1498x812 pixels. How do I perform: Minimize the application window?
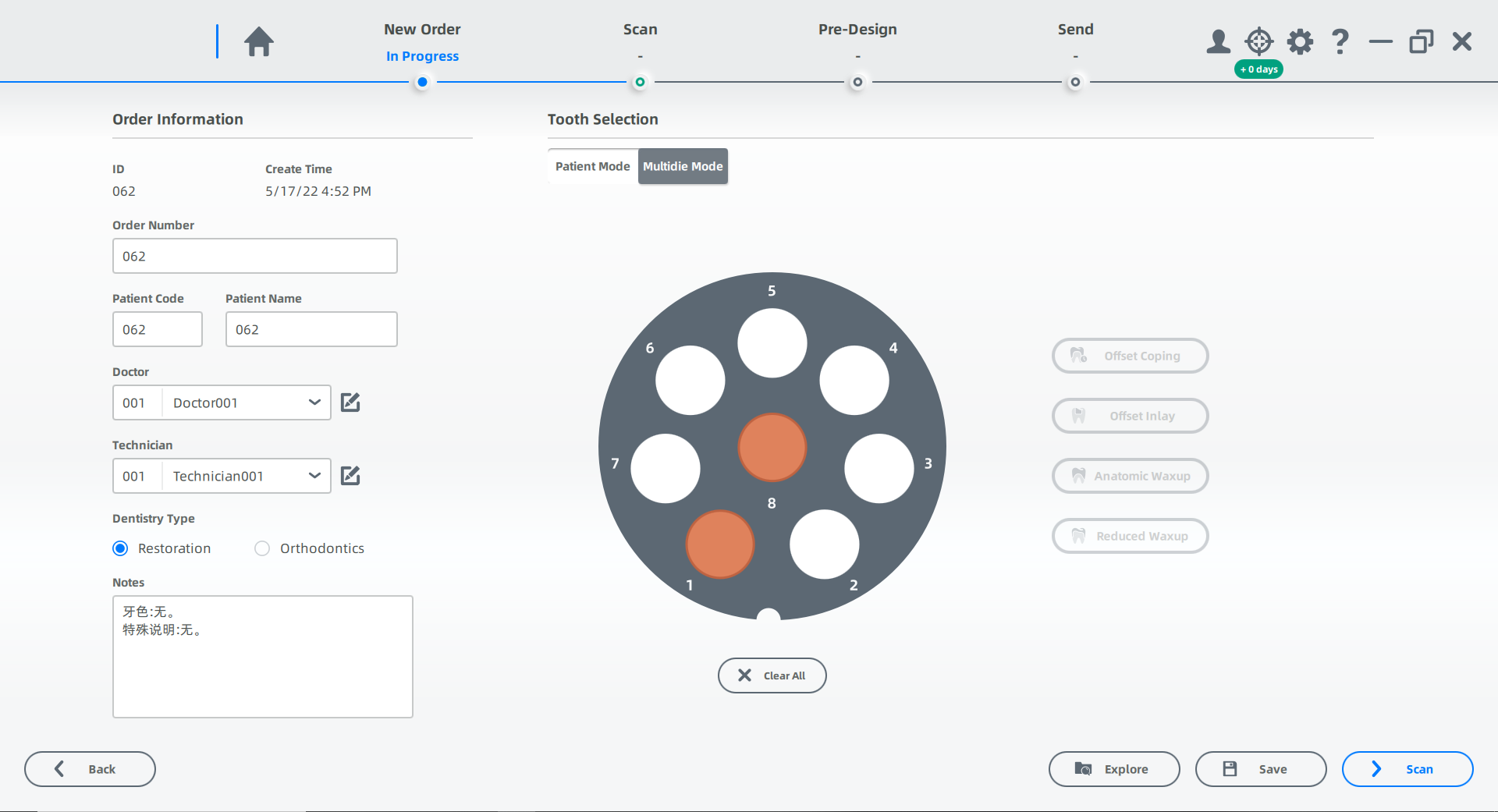point(1380,41)
